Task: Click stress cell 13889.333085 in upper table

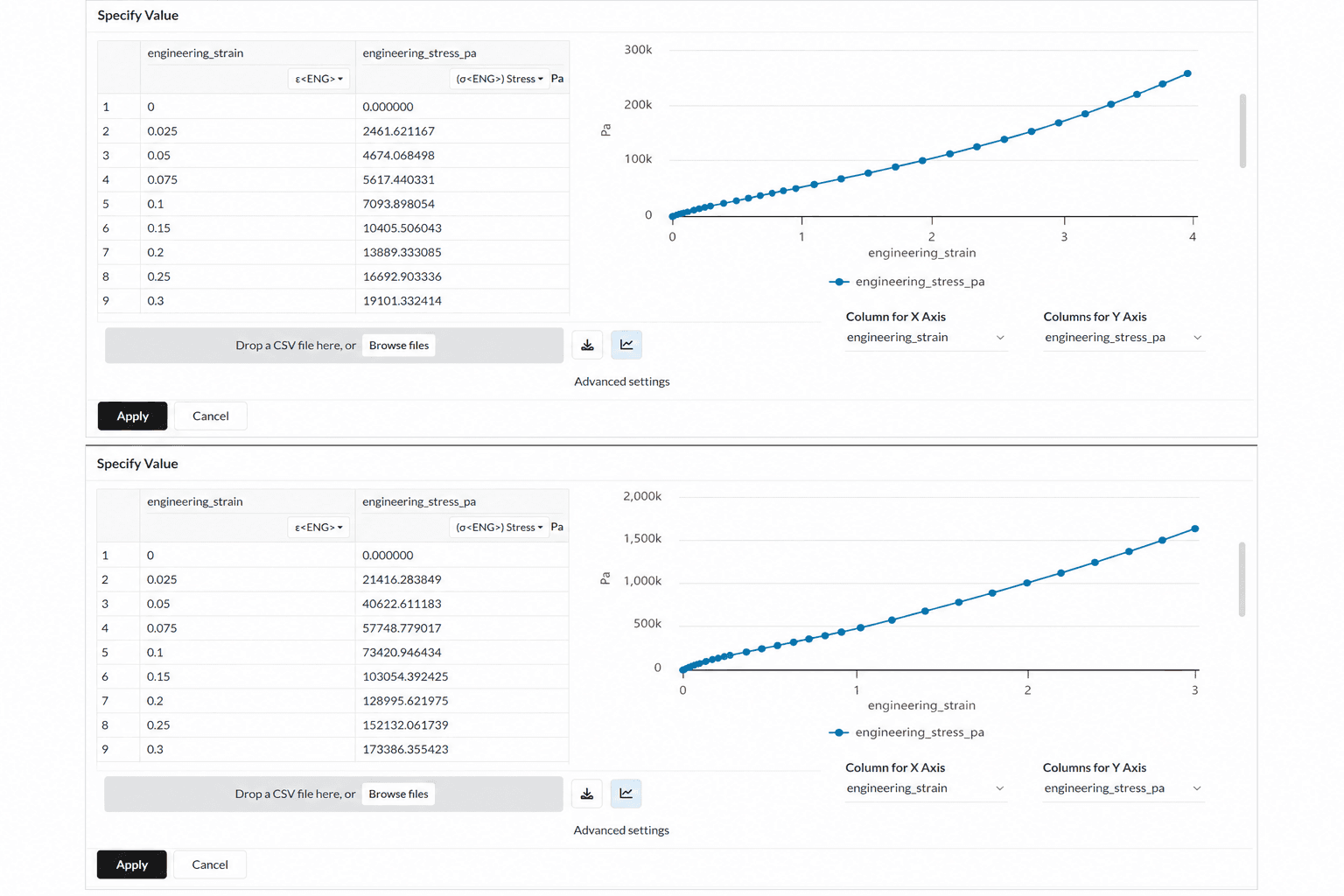Action: tap(463, 252)
